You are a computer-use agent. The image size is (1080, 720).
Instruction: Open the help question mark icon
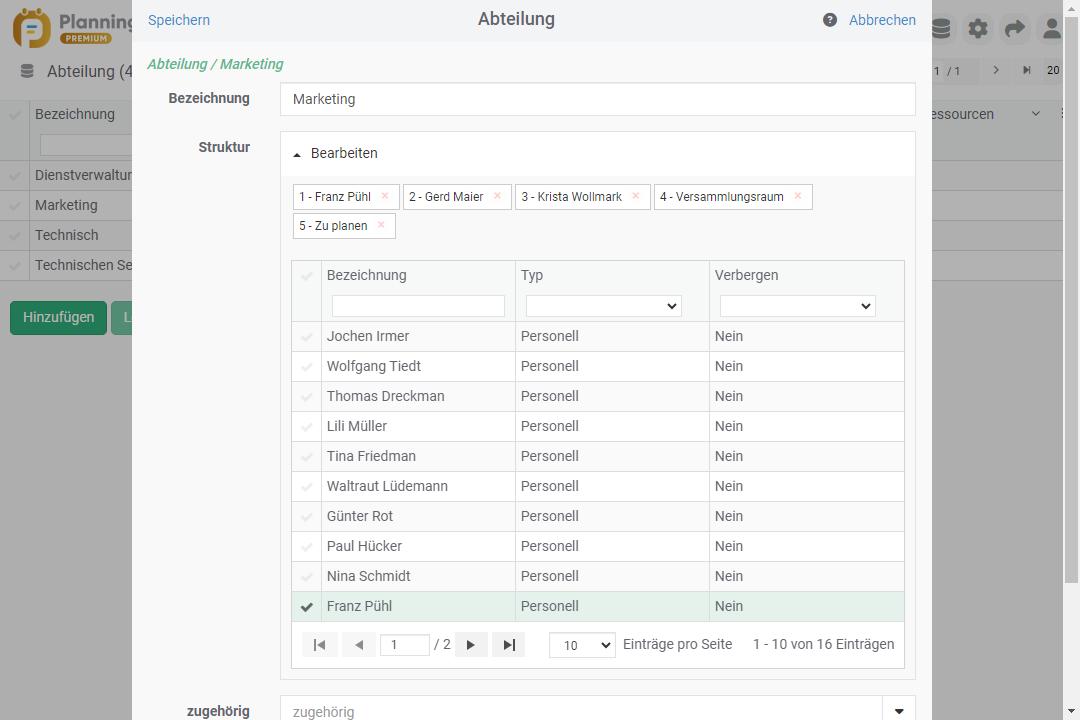tap(830, 20)
